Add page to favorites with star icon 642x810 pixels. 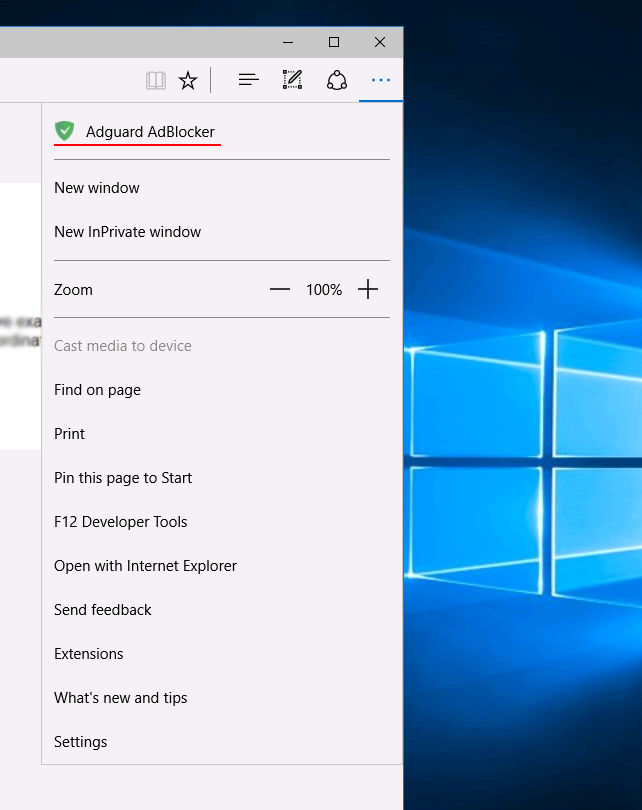point(188,80)
